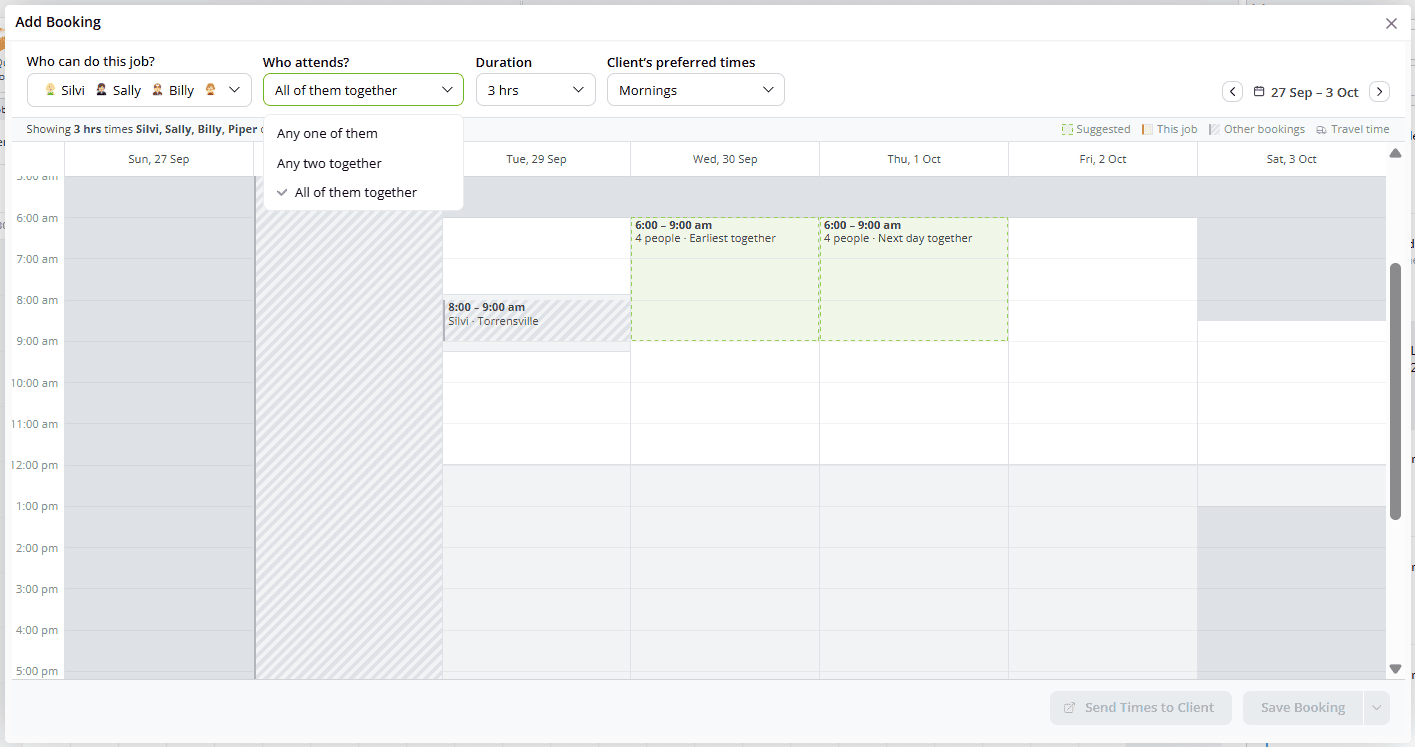
Task: Choose checked 'All of them together' option
Action: coord(363,192)
